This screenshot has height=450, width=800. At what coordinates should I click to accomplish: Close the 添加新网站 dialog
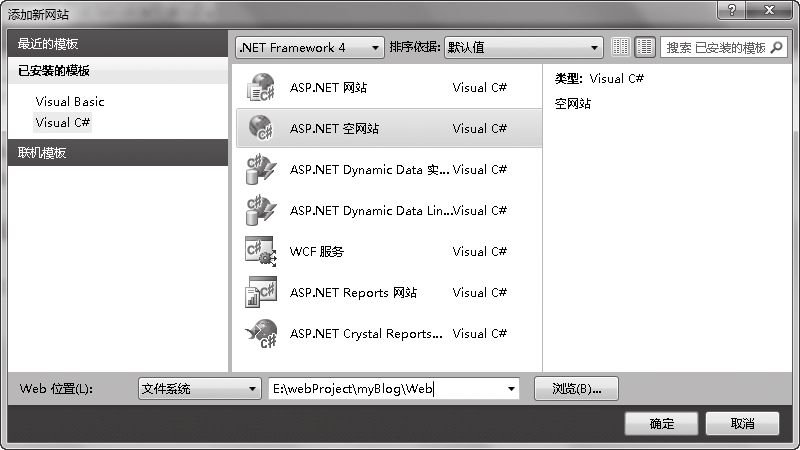pyautogui.click(x=770, y=10)
